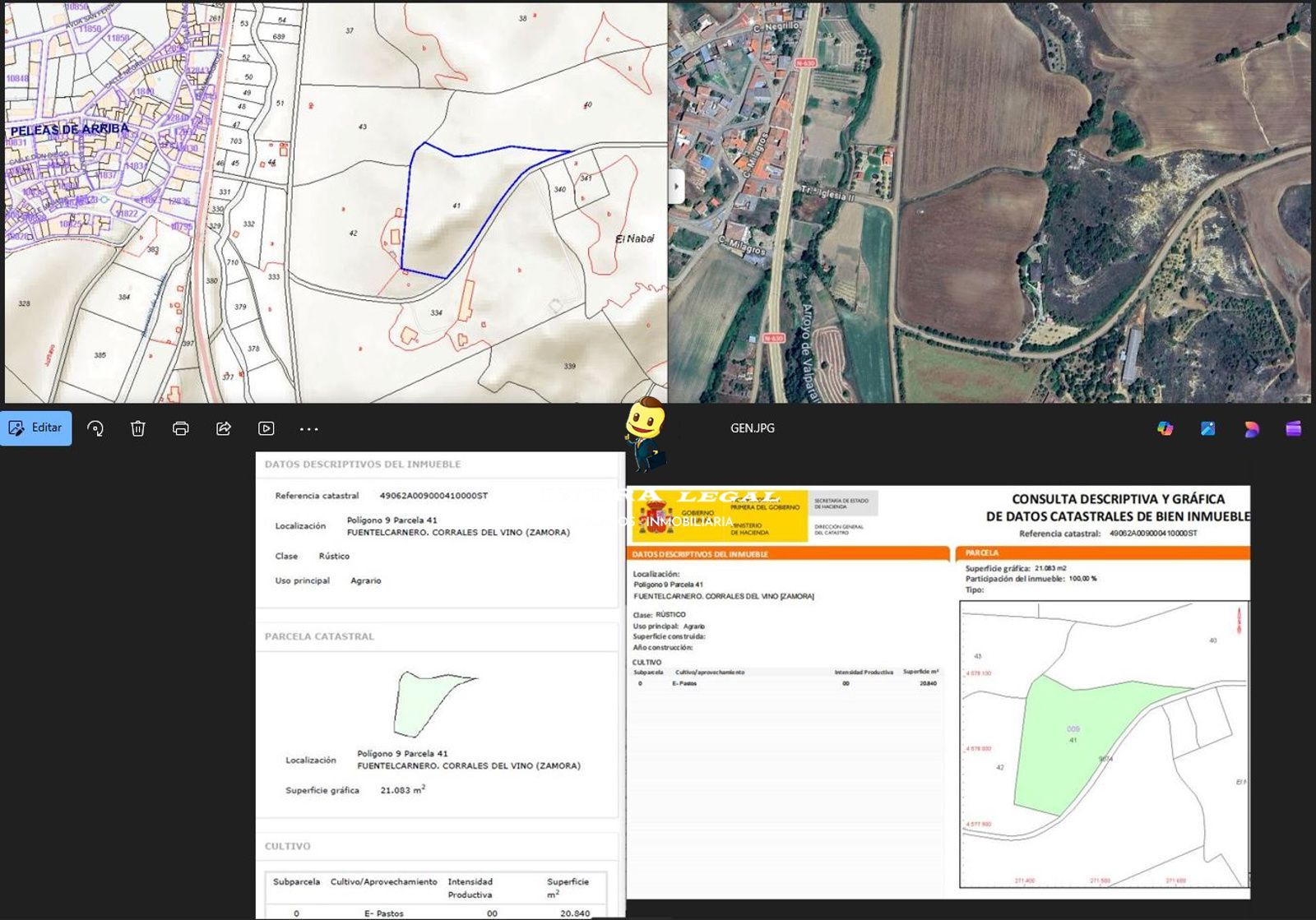This screenshot has width=1316, height=920.
Task: Click the PELEAS DE ARRIBA town label
Action: click(x=70, y=130)
